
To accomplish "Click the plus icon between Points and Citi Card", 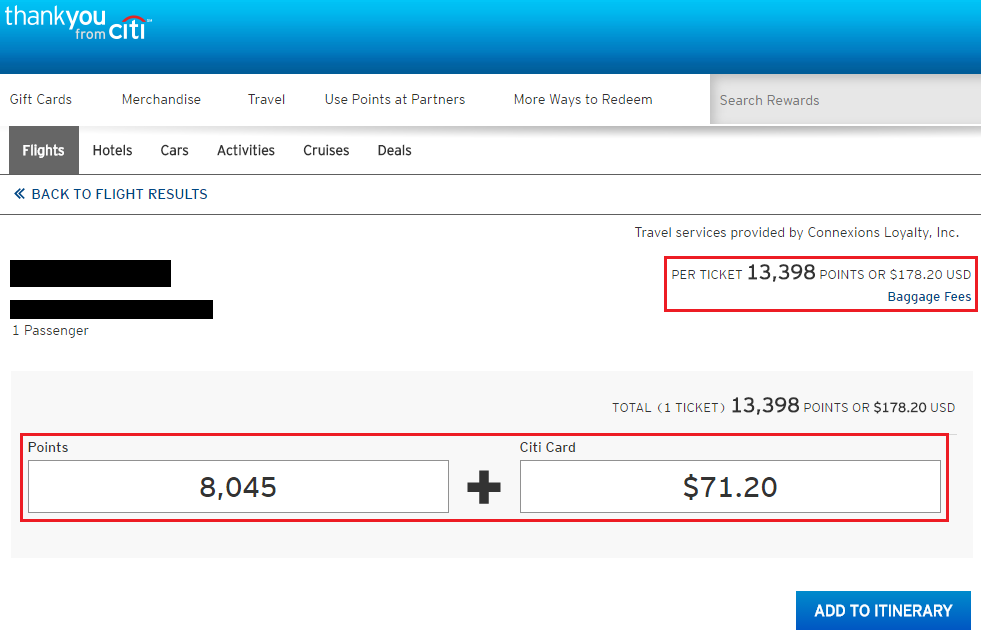I will tap(484, 487).
